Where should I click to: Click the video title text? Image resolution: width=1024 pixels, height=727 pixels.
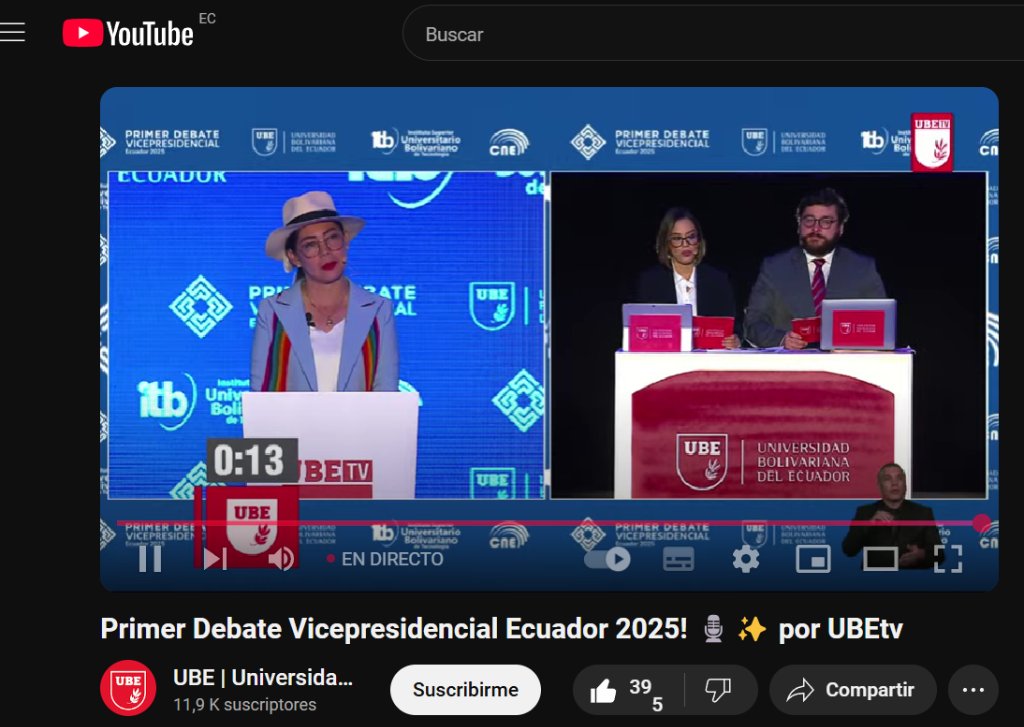(x=502, y=629)
